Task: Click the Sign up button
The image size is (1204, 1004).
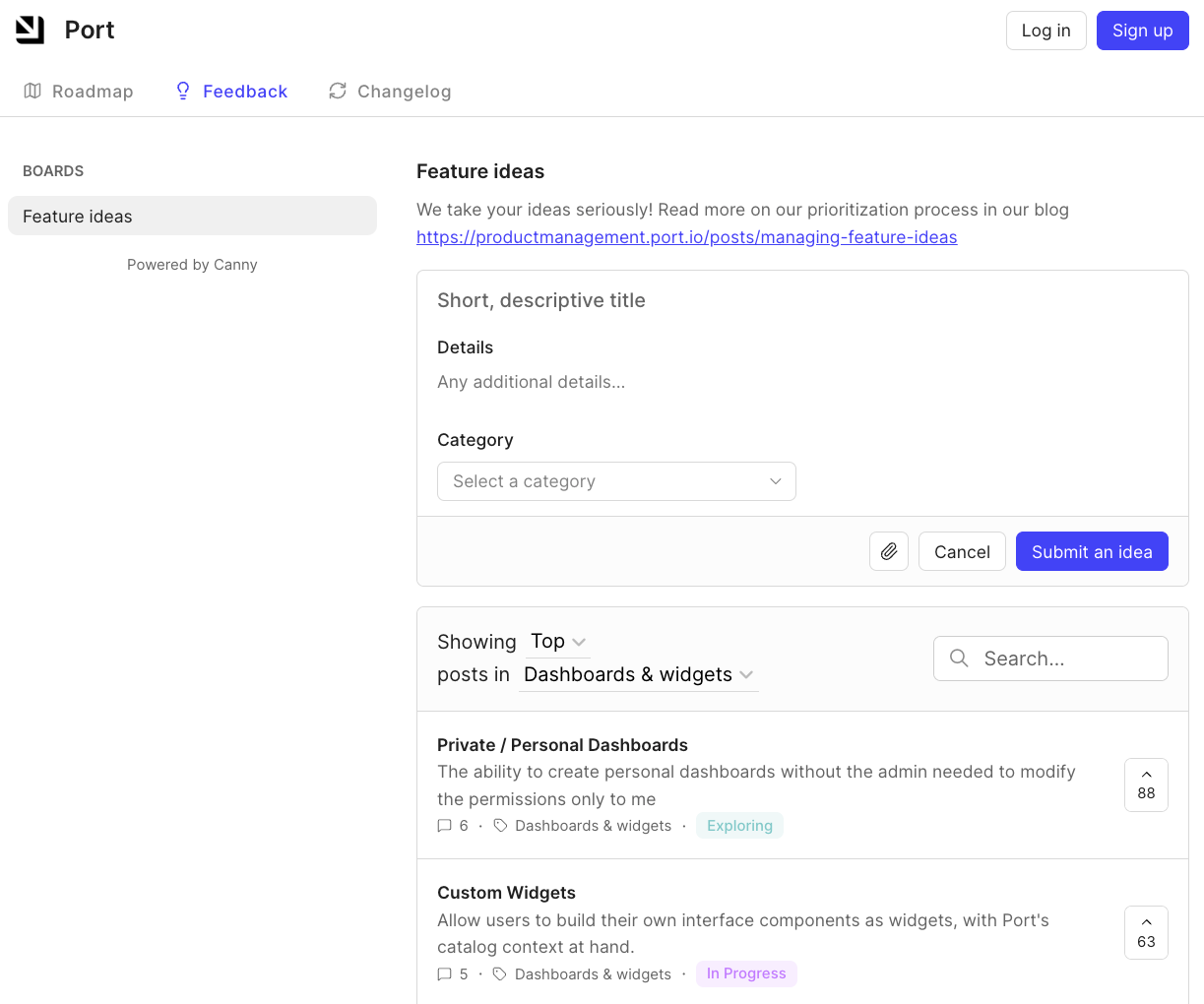Action: tap(1142, 31)
